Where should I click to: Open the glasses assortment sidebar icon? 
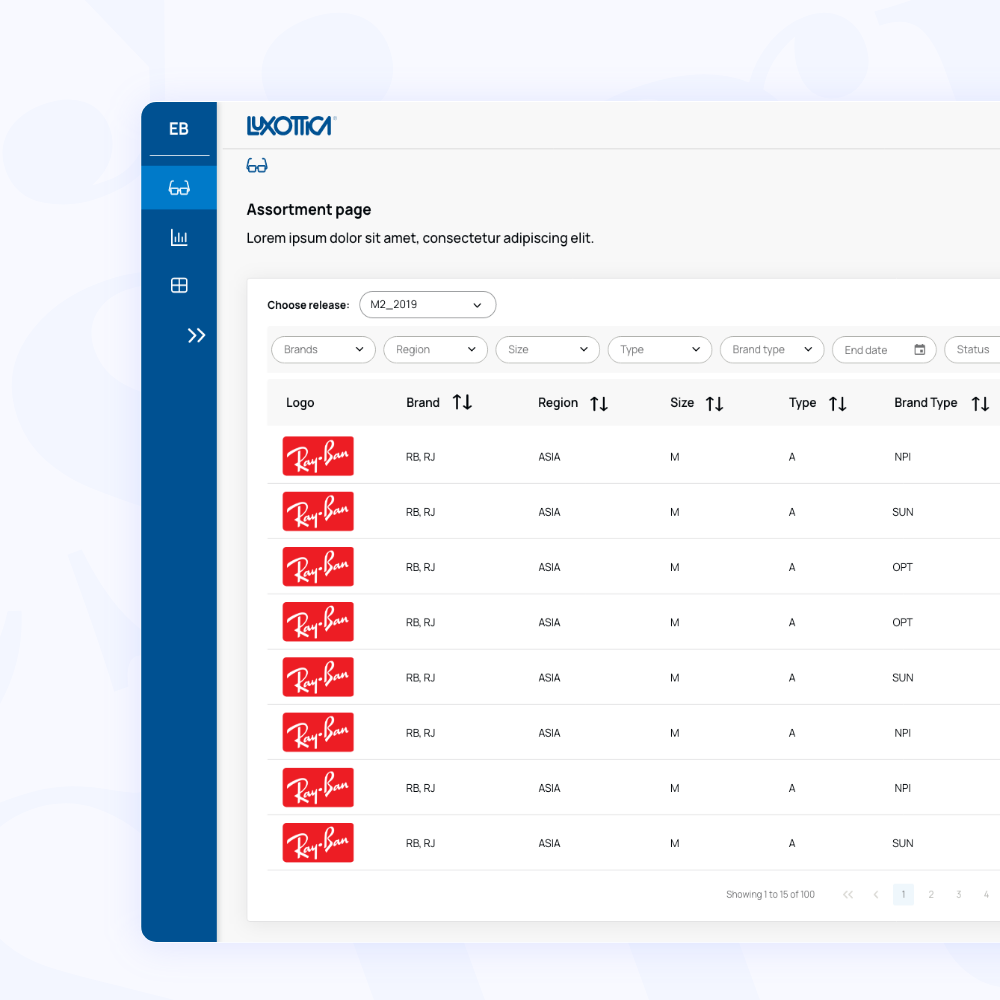tap(179, 188)
